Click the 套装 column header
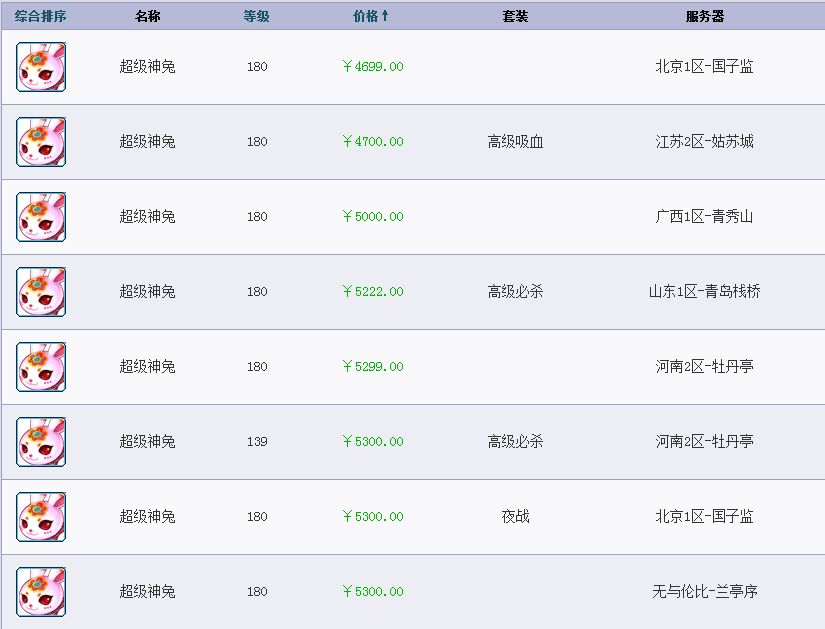This screenshot has width=825, height=629. [515, 16]
